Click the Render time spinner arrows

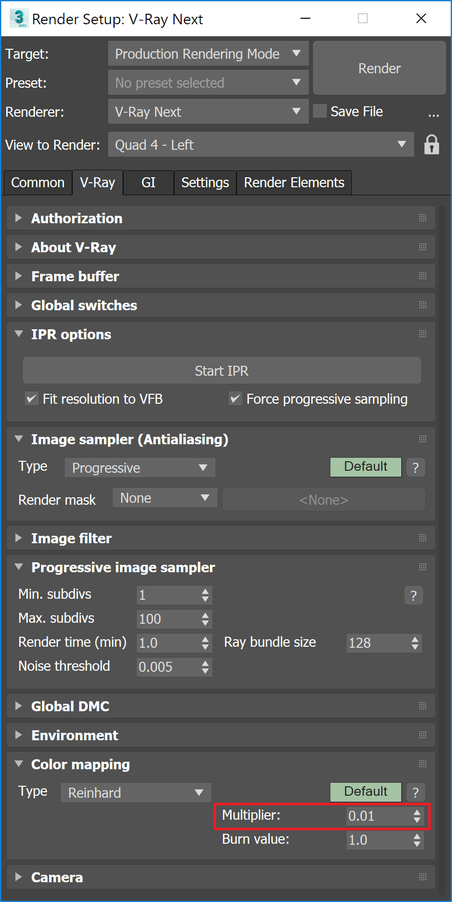click(205, 643)
